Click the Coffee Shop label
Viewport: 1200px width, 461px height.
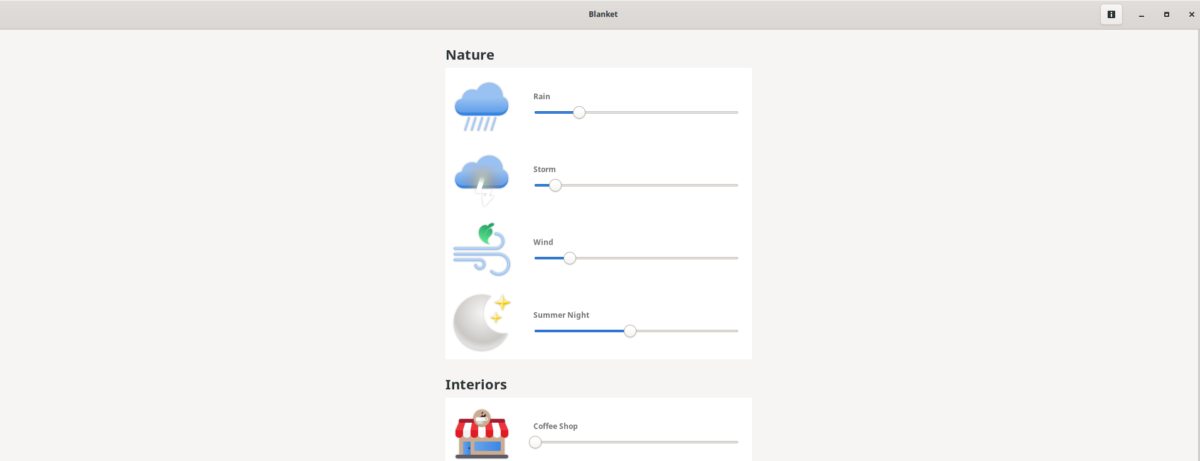556,426
